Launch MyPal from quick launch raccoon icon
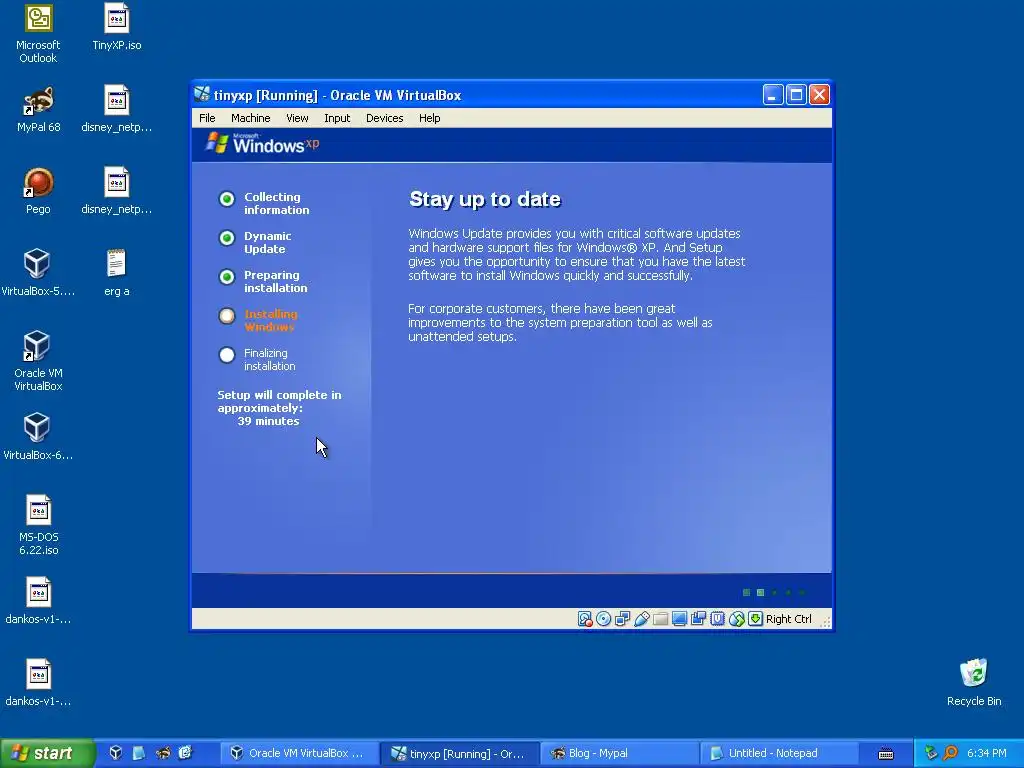 pos(163,753)
